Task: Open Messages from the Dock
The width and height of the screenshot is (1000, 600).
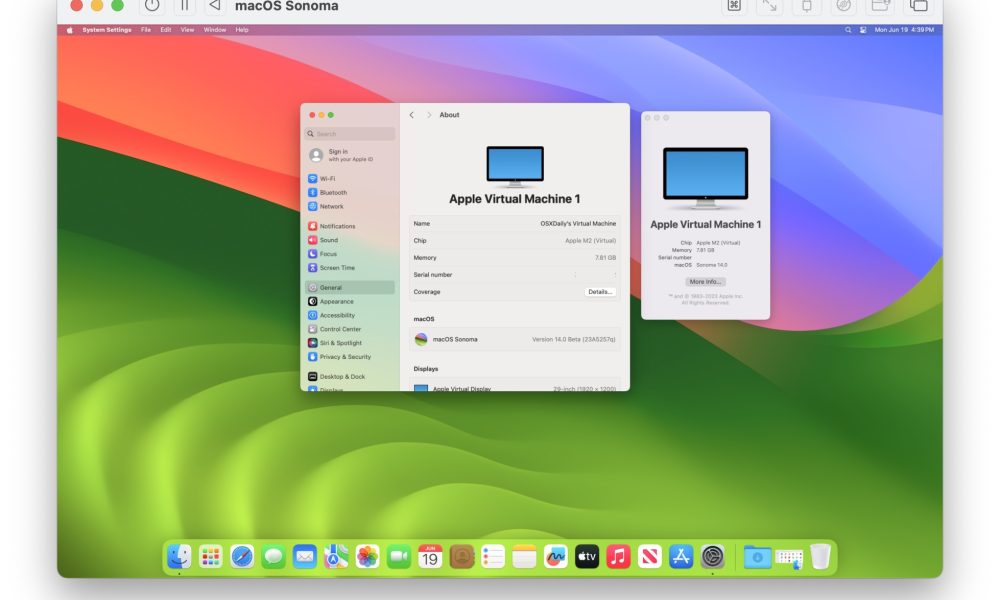Action: (x=274, y=557)
